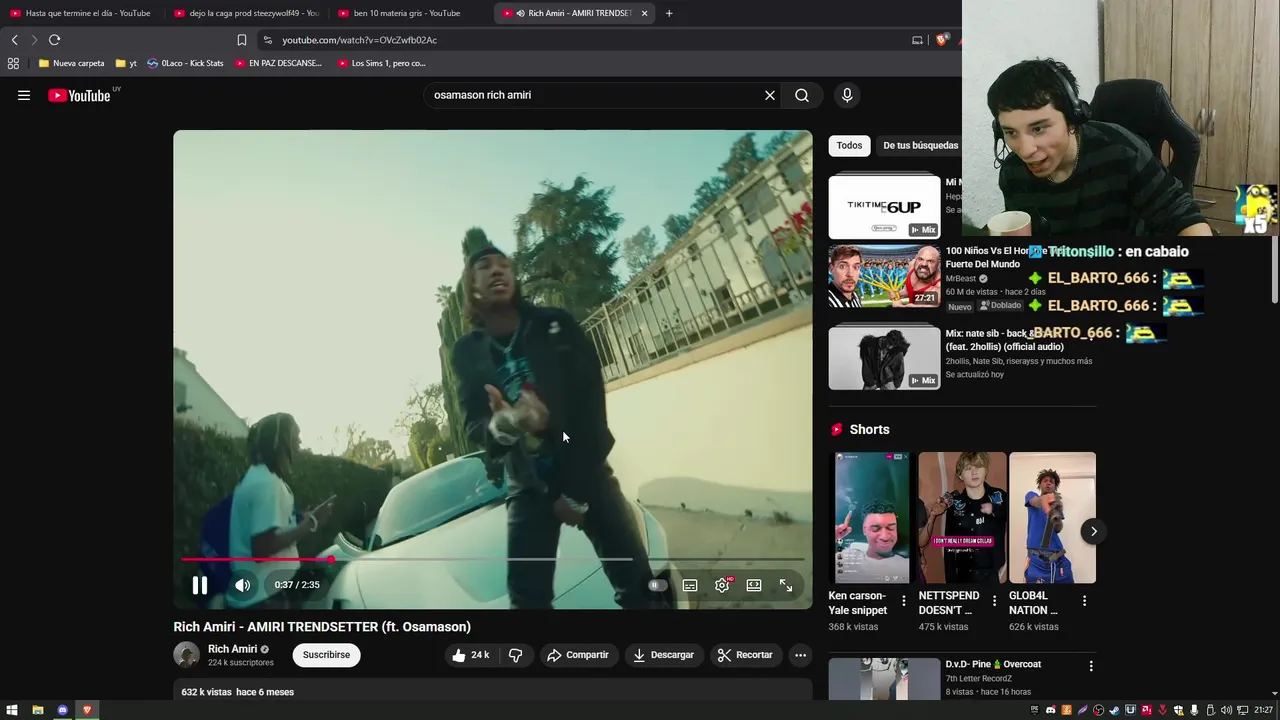Dislike the video

[x=516, y=655]
